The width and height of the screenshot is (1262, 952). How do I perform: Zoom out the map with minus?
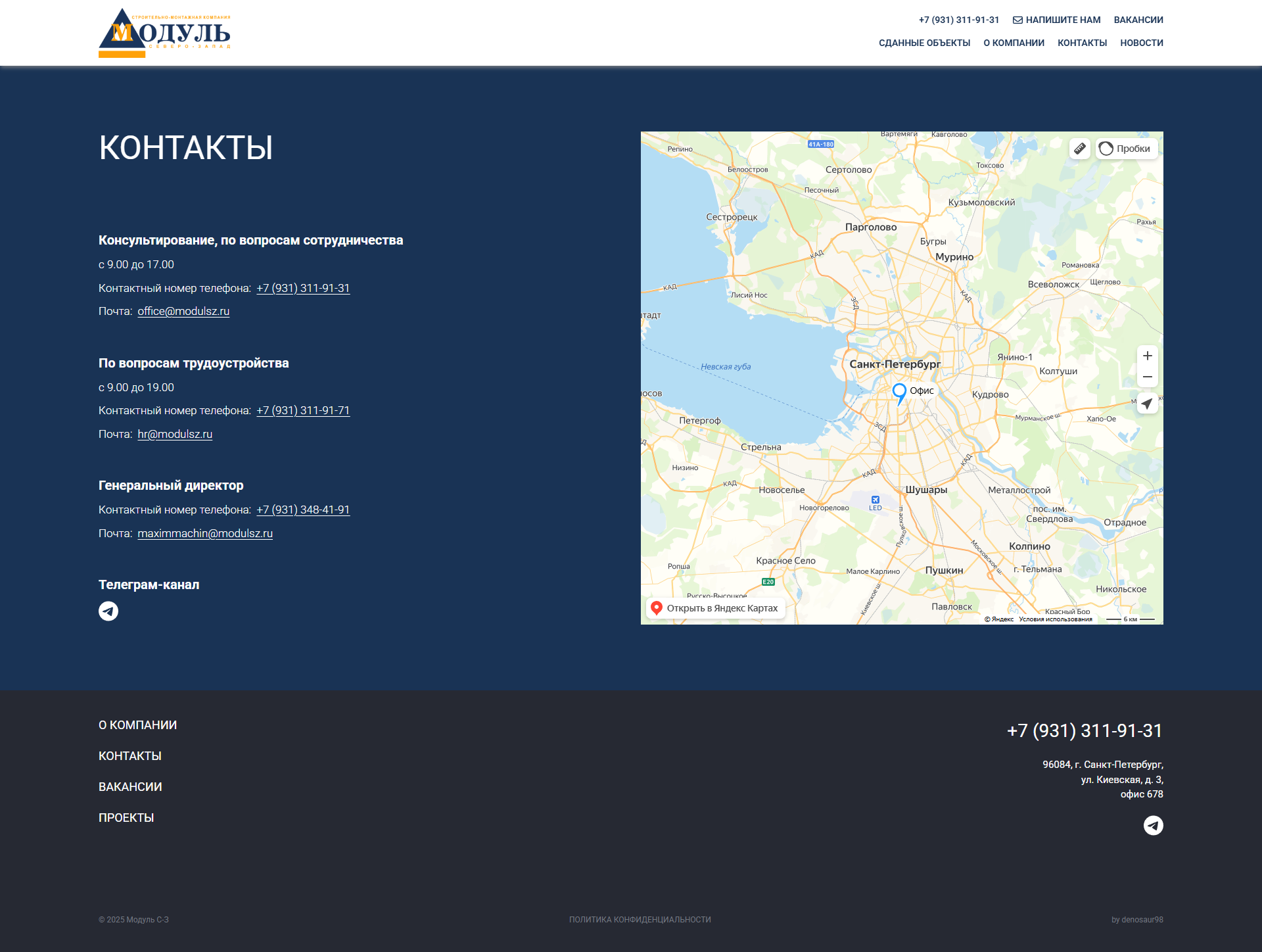[x=1147, y=377]
